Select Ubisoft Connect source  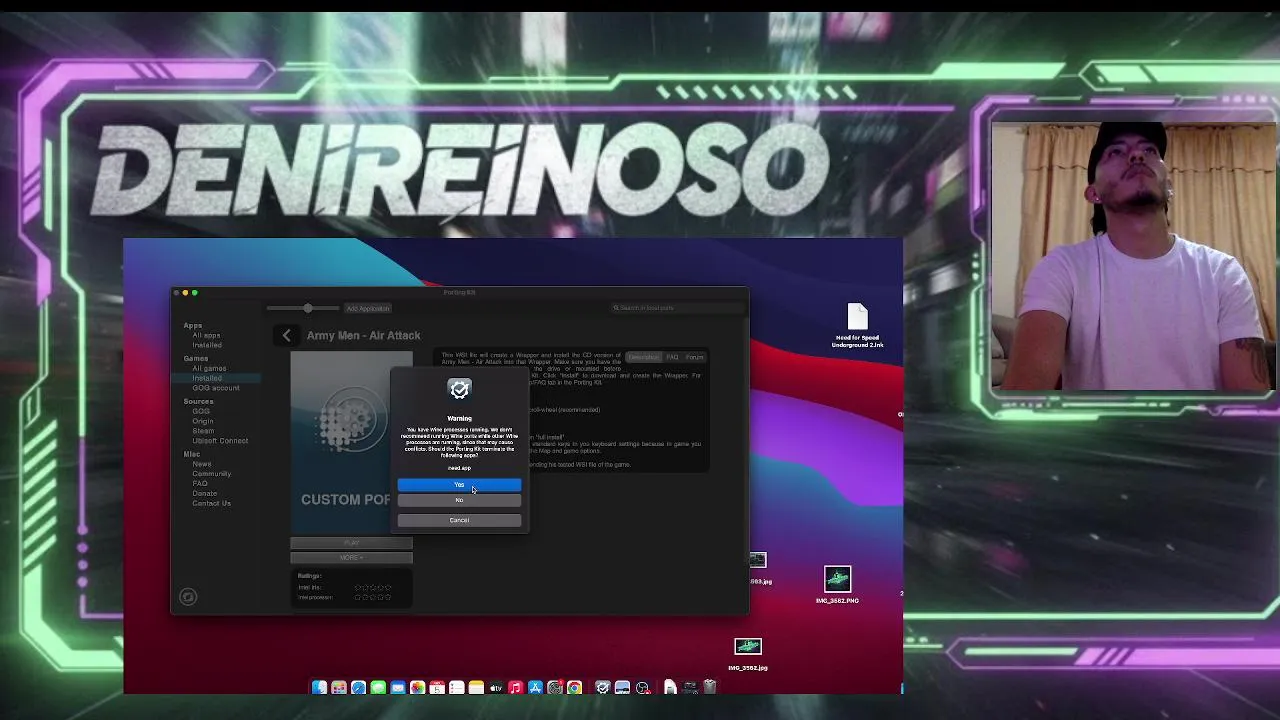pyautogui.click(x=220, y=441)
